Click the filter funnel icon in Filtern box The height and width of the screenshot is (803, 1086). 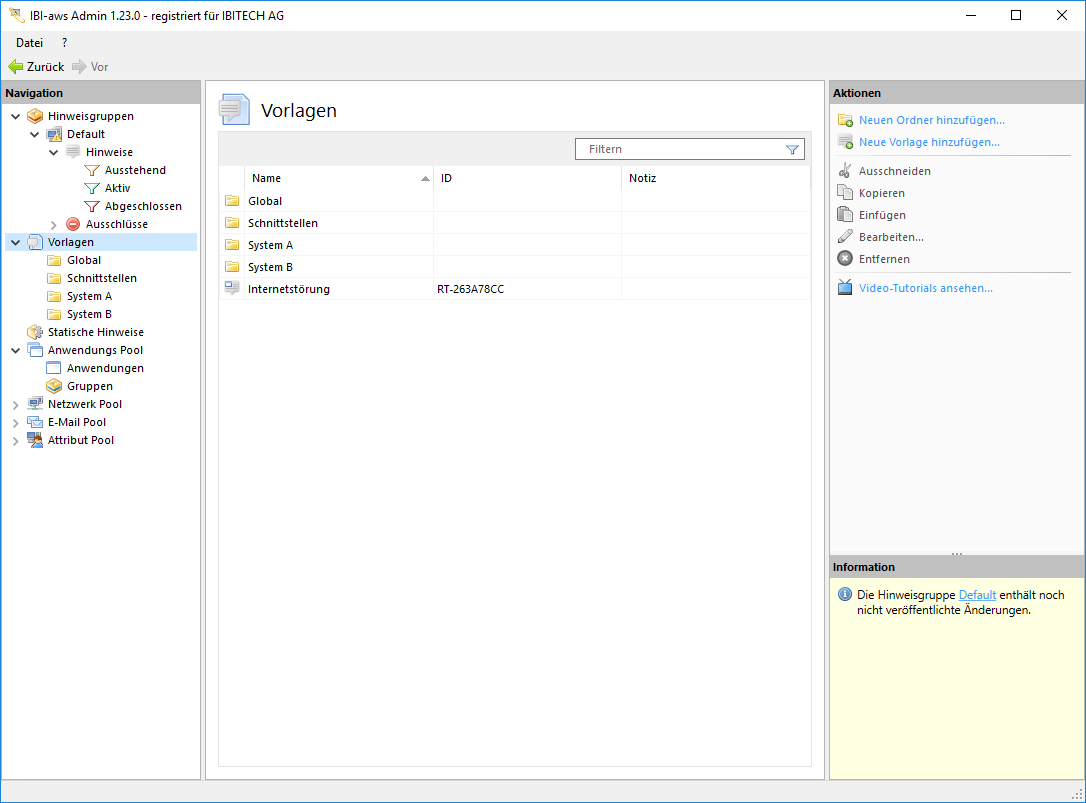(792, 149)
